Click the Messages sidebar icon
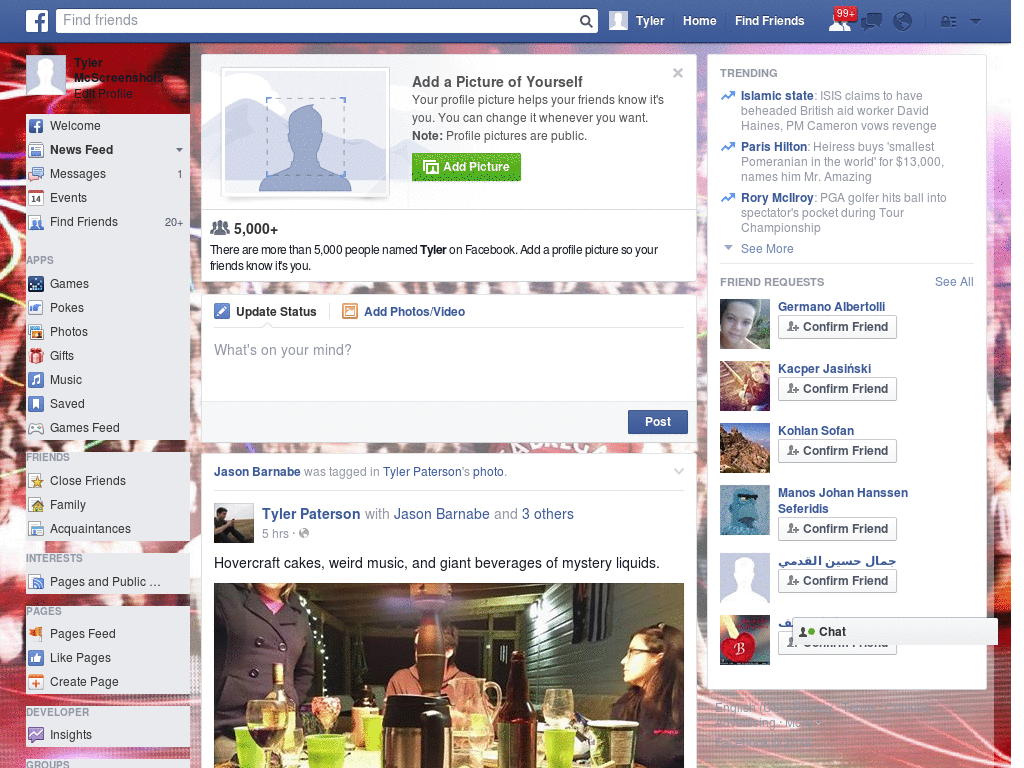Screen dimensions: 1024x768 click(x=36, y=174)
